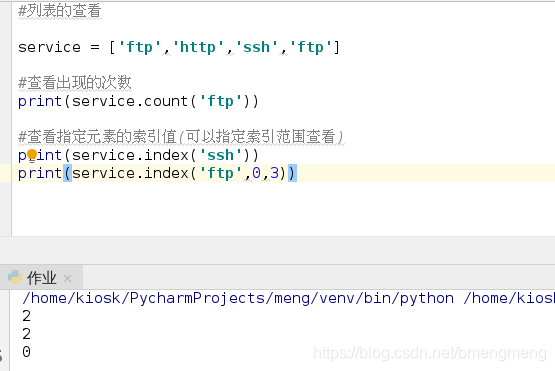The image size is (555, 371).
Task: Click the 'http' string in list
Action: (198, 47)
